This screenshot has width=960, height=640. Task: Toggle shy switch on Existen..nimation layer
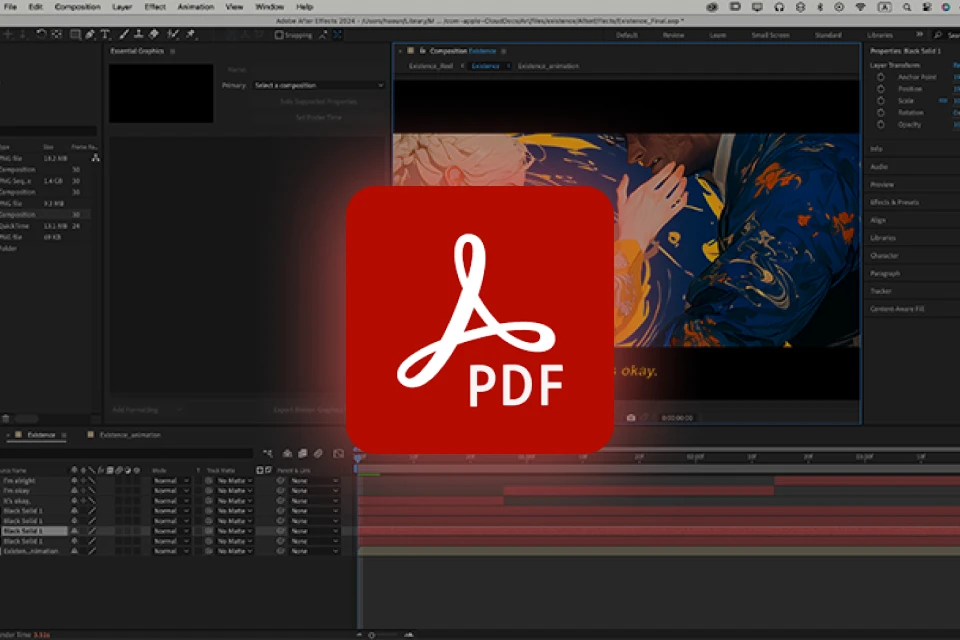74,551
